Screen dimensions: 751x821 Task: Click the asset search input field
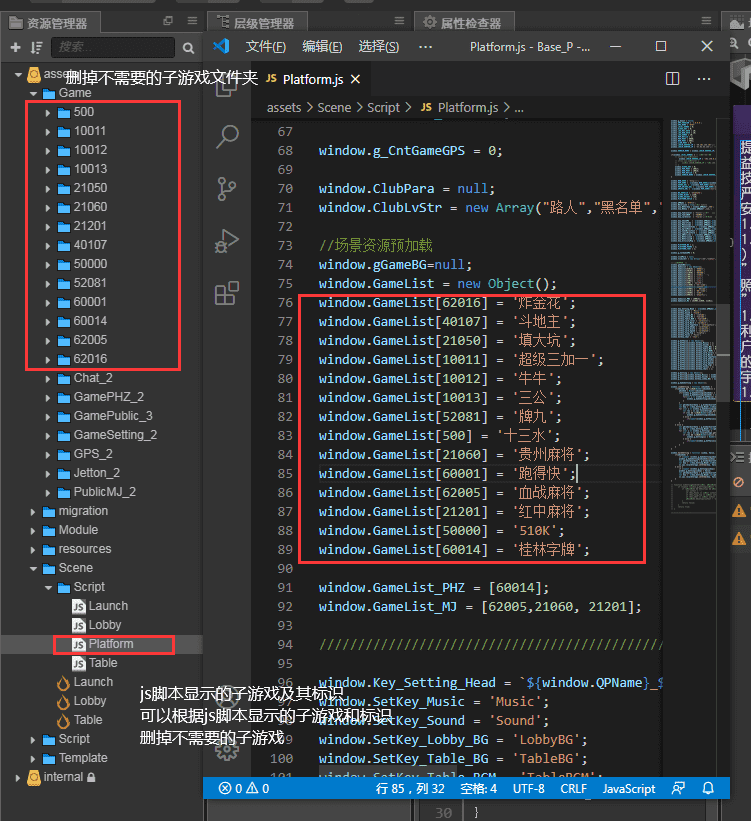pyautogui.click(x=110, y=48)
